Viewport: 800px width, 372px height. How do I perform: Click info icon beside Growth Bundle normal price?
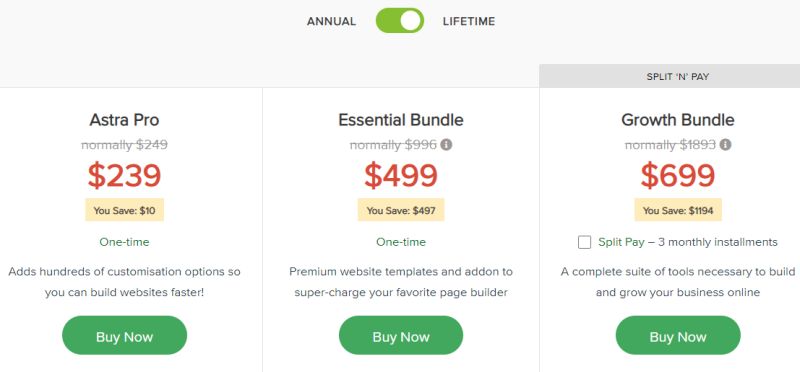pyautogui.click(x=725, y=145)
